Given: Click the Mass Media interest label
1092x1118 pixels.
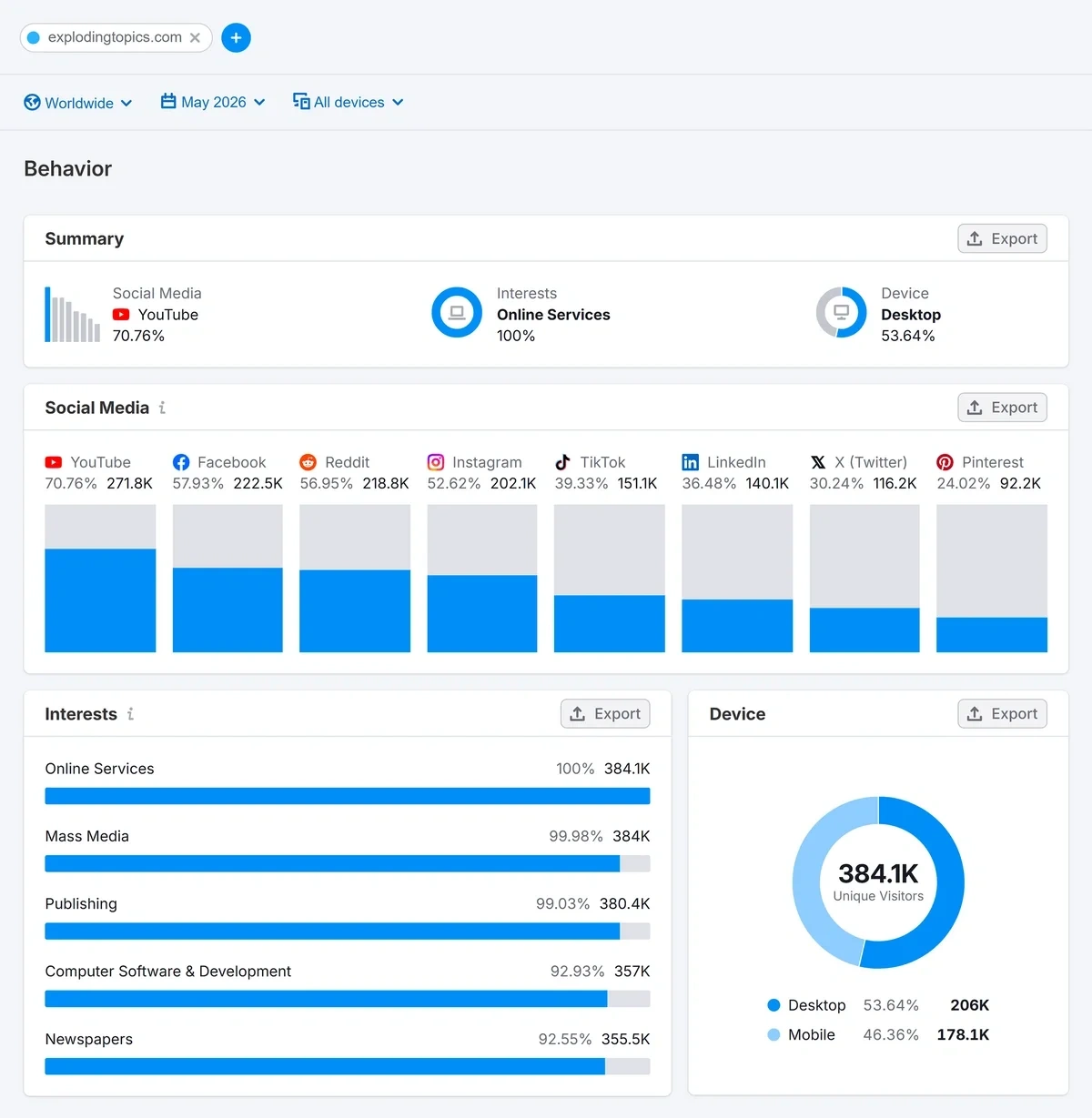Looking at the screenshot, I should (x=87, y=836).
